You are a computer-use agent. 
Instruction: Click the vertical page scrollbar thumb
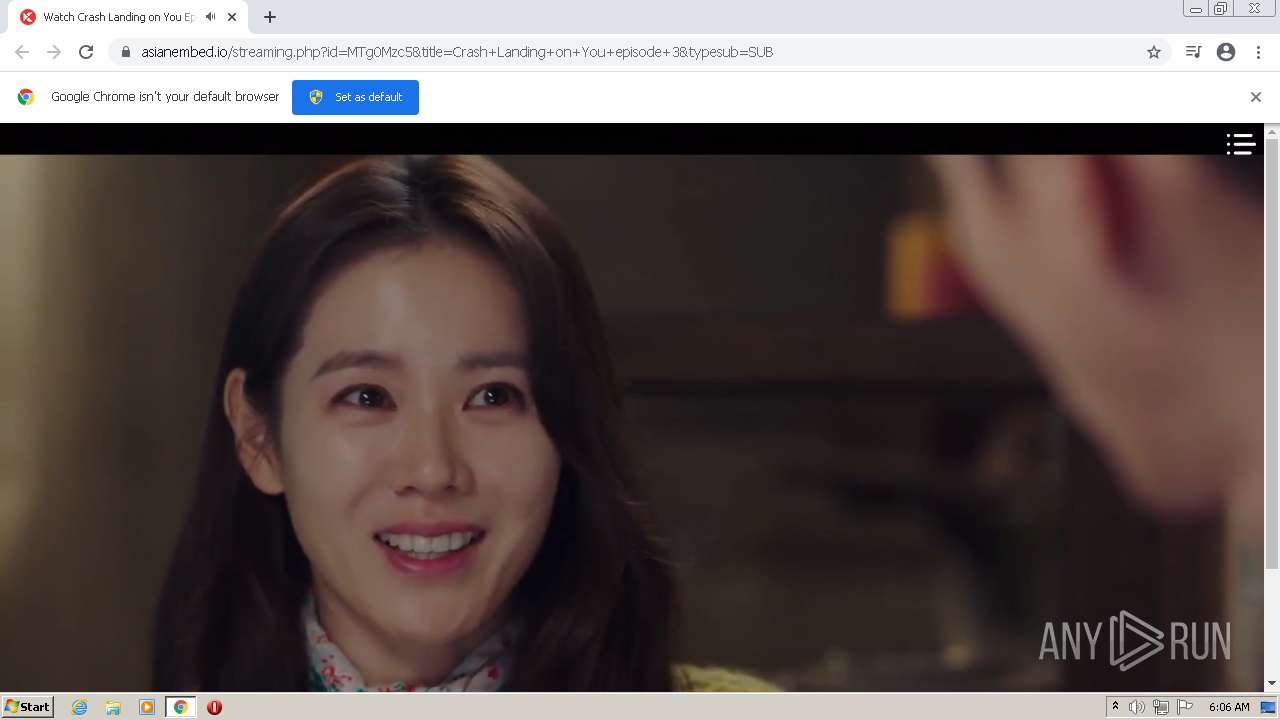point(1272,355)
